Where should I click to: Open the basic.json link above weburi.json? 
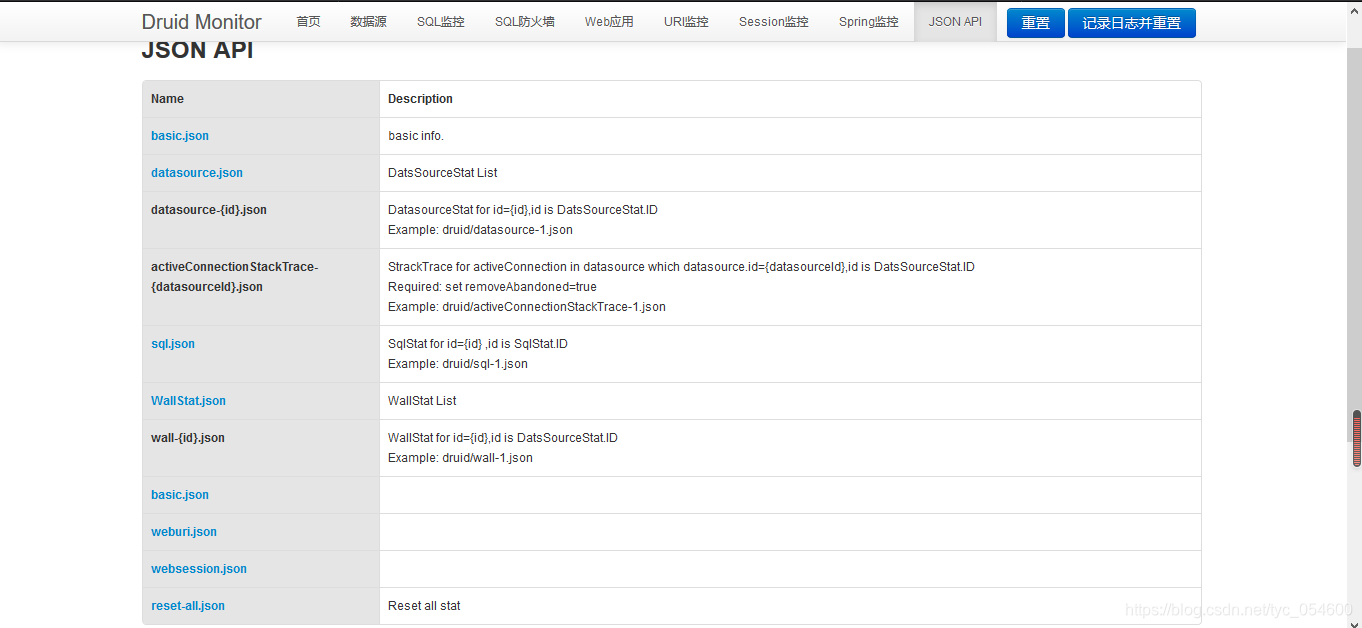(x=180, y=495)
